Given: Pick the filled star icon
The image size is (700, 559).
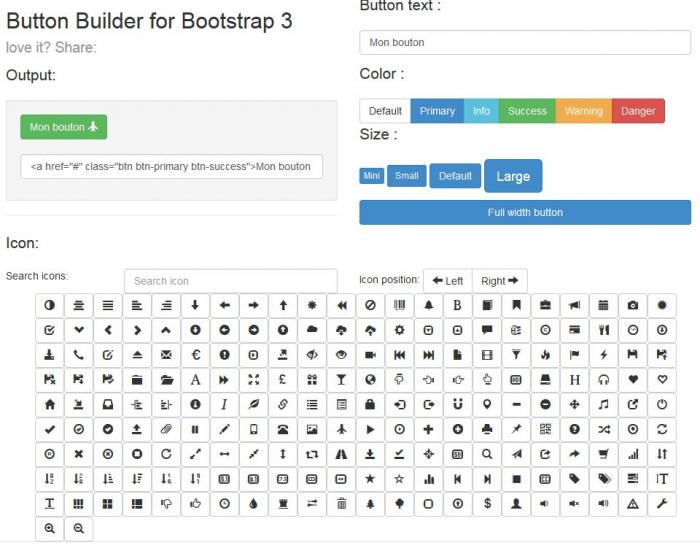Looking at the screenshot, I should [370, 479].
